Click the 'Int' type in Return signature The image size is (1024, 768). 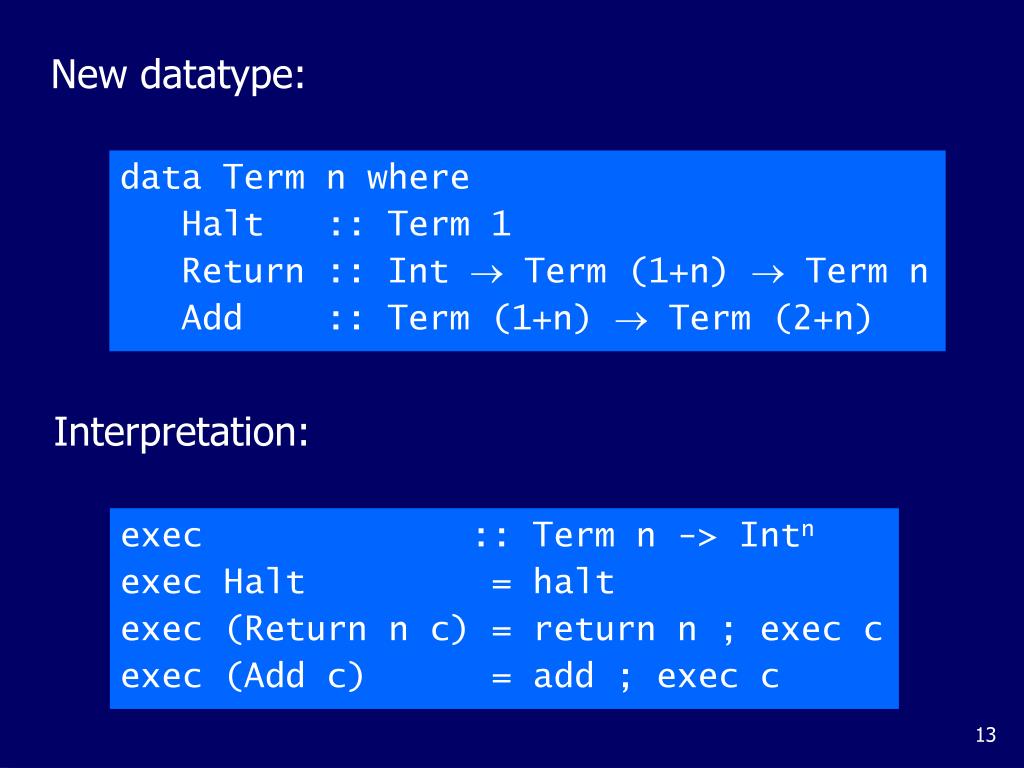(x=418, y=271)
